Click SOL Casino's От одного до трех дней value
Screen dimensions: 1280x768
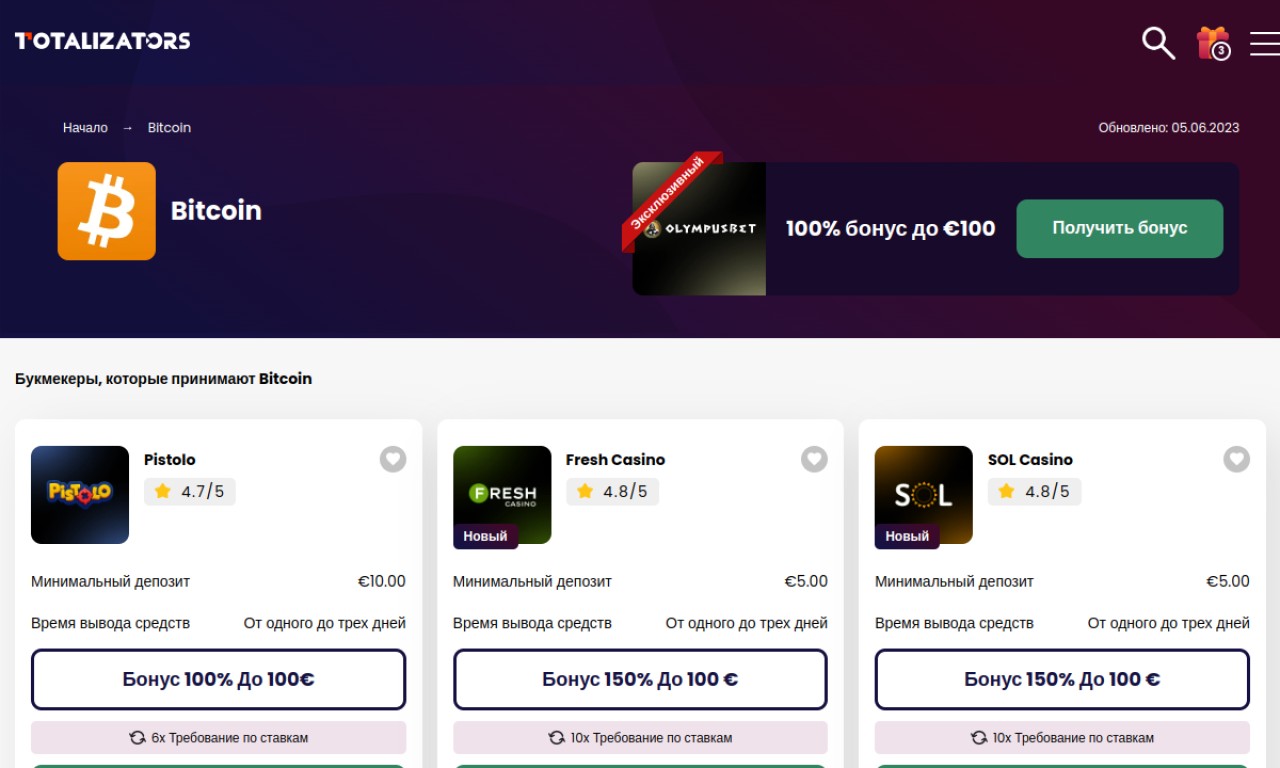(x=1169, y=623)
